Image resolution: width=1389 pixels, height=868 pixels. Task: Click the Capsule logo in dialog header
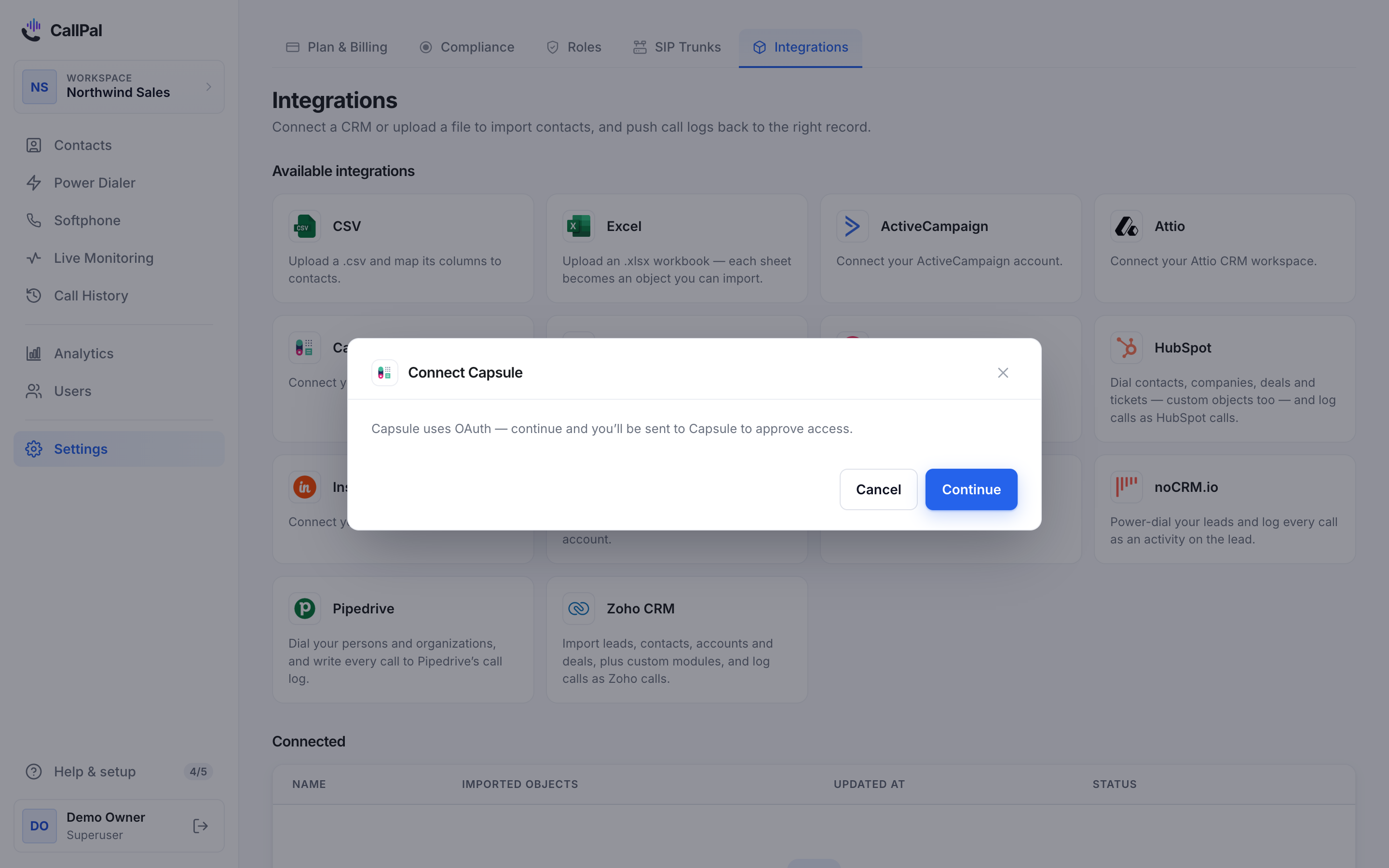[x=384, y=373]
